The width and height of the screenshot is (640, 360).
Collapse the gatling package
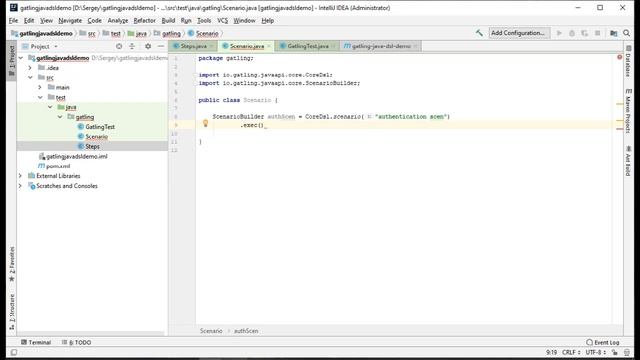[x=60, y=117]
